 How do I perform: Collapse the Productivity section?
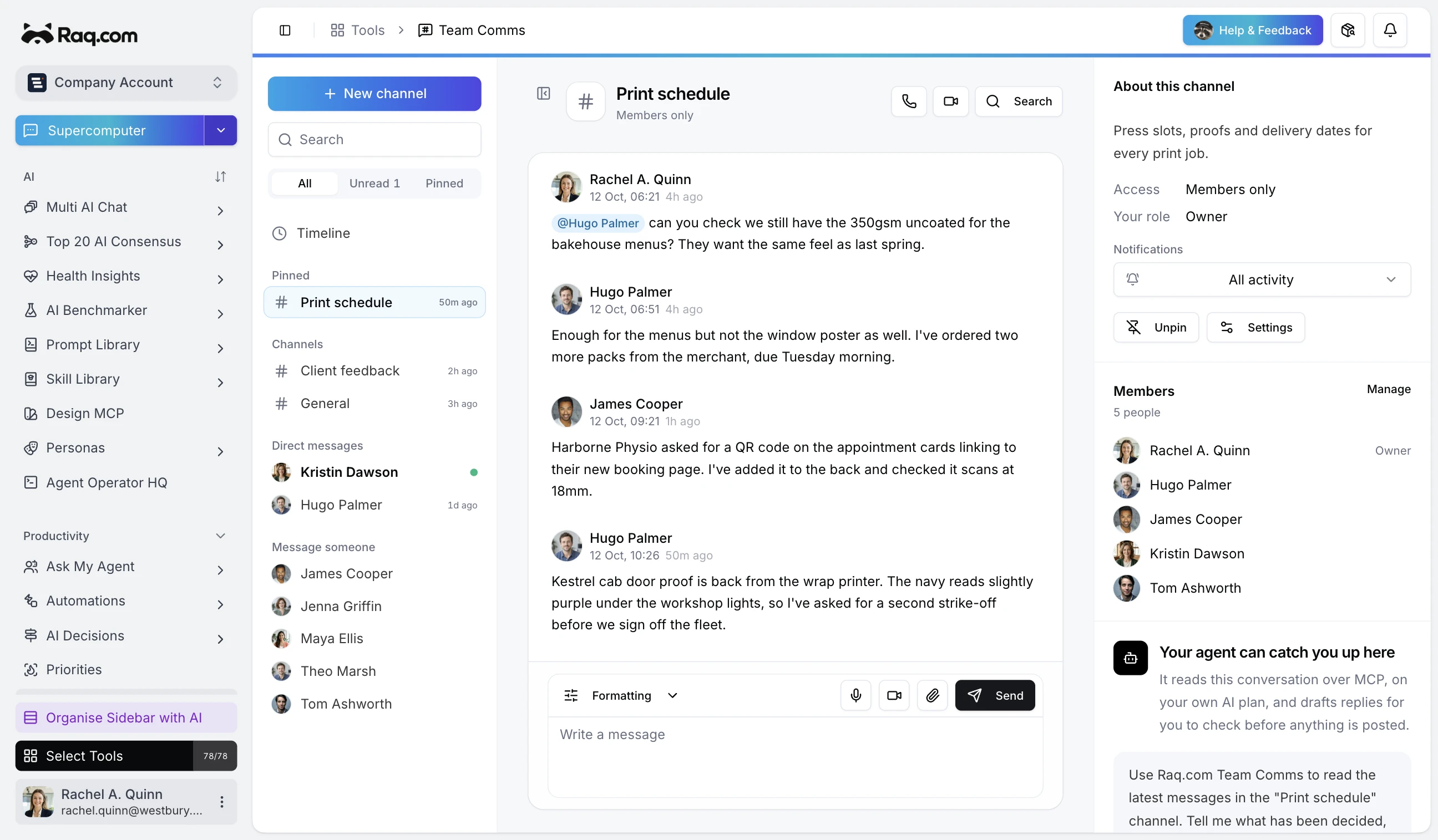point(220,536)
